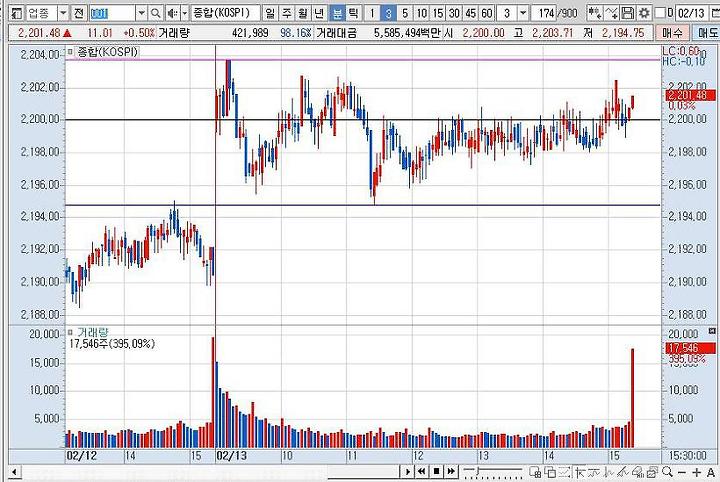Viewport: 720px width, 482px height.
Task: Click the stop playback button
Action: click(x=437, y=471)
